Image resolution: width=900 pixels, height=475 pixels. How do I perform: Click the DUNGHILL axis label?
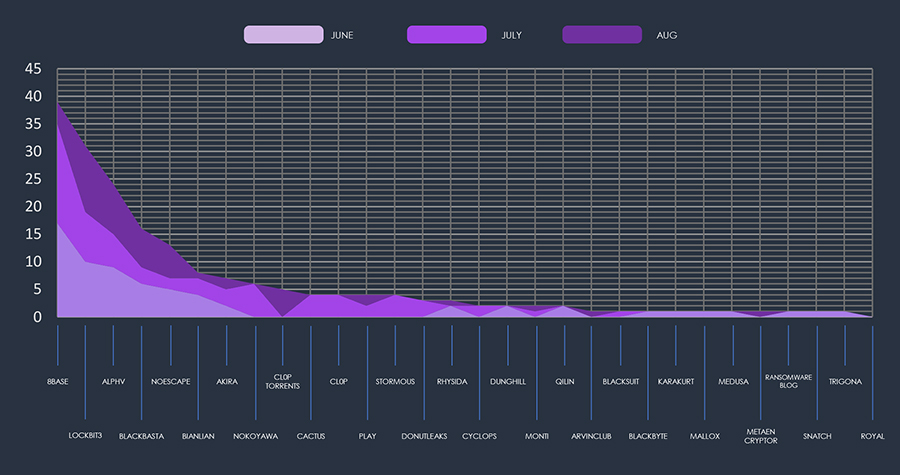pos(507,381)
